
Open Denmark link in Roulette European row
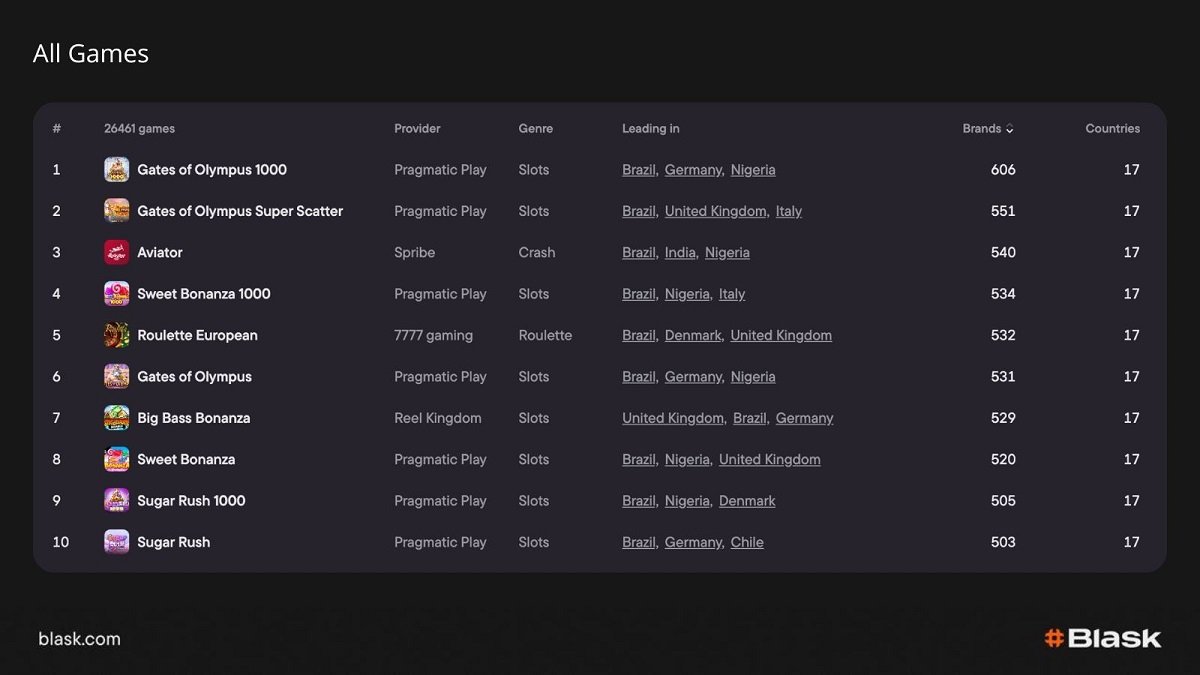pyautogui.click(x=693, y=336)
